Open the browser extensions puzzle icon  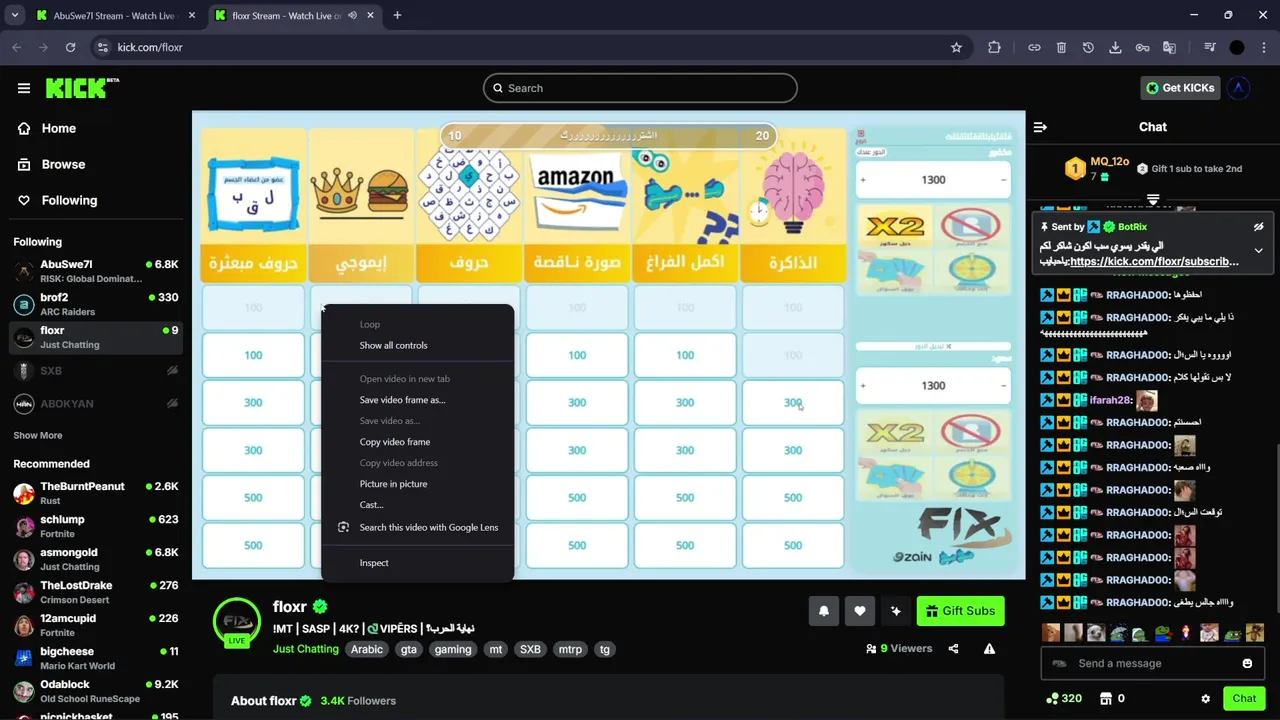click(x=994, y=47)
